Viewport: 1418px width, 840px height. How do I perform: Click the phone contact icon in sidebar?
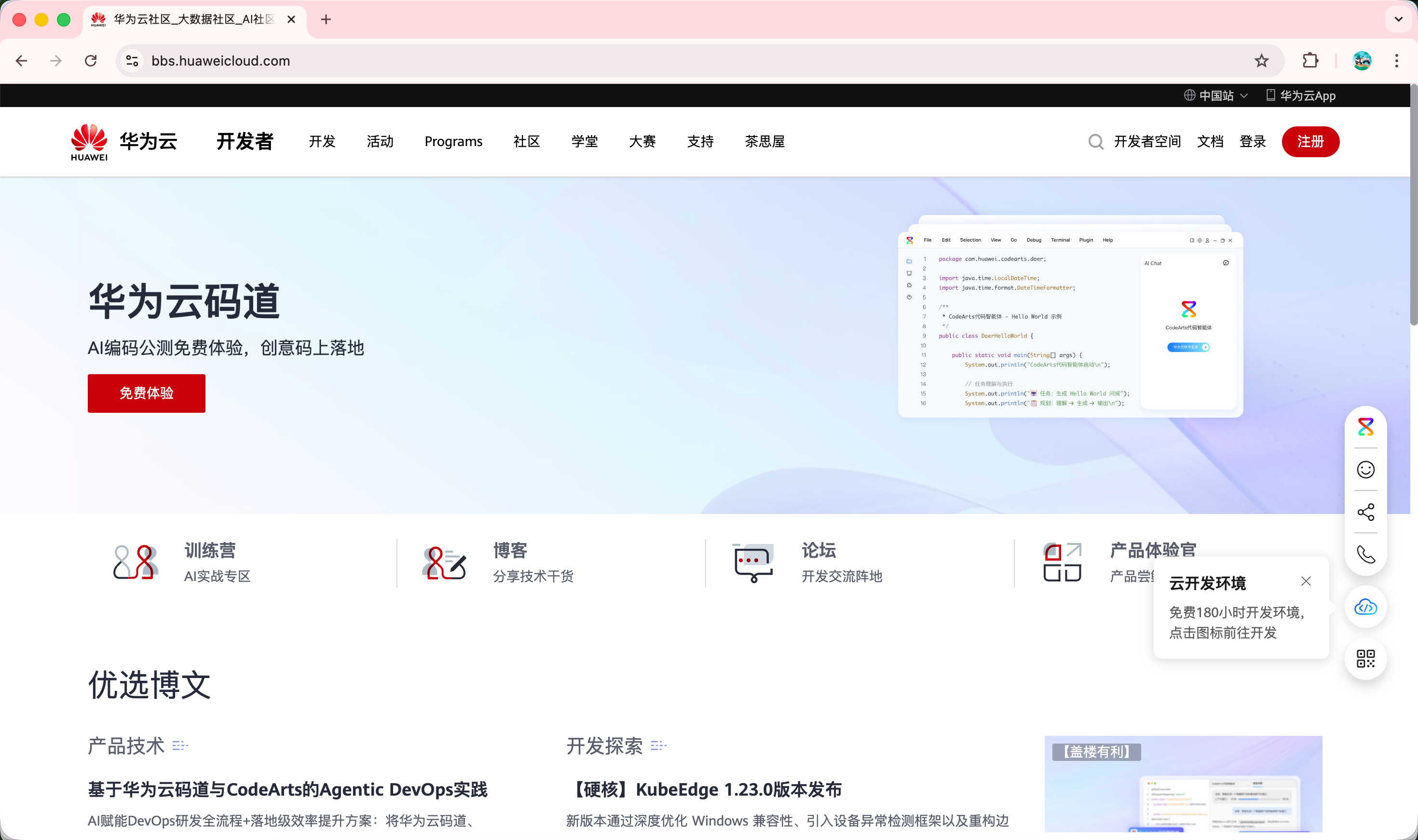coord(1365,555)
